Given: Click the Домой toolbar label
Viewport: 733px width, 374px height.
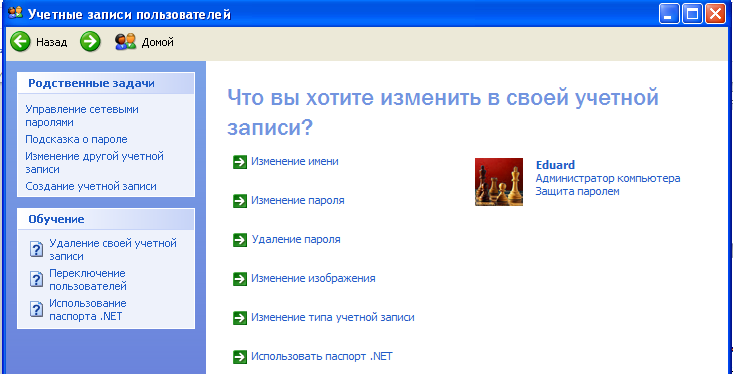Looking at the screenshot, I should coord(158,43).
